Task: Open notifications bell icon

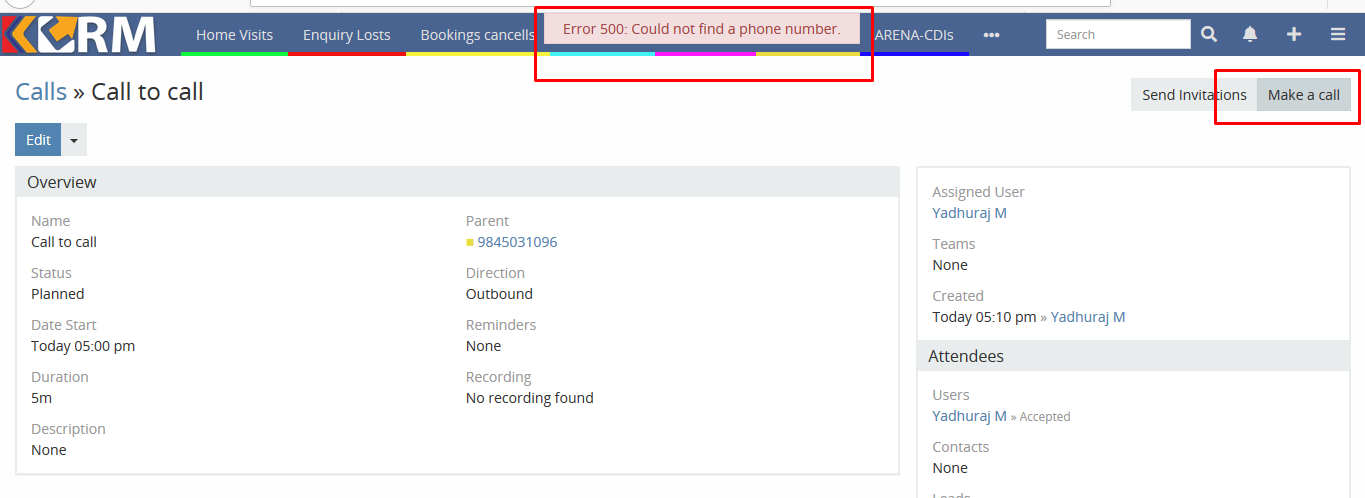Action: coord(1250,34)
